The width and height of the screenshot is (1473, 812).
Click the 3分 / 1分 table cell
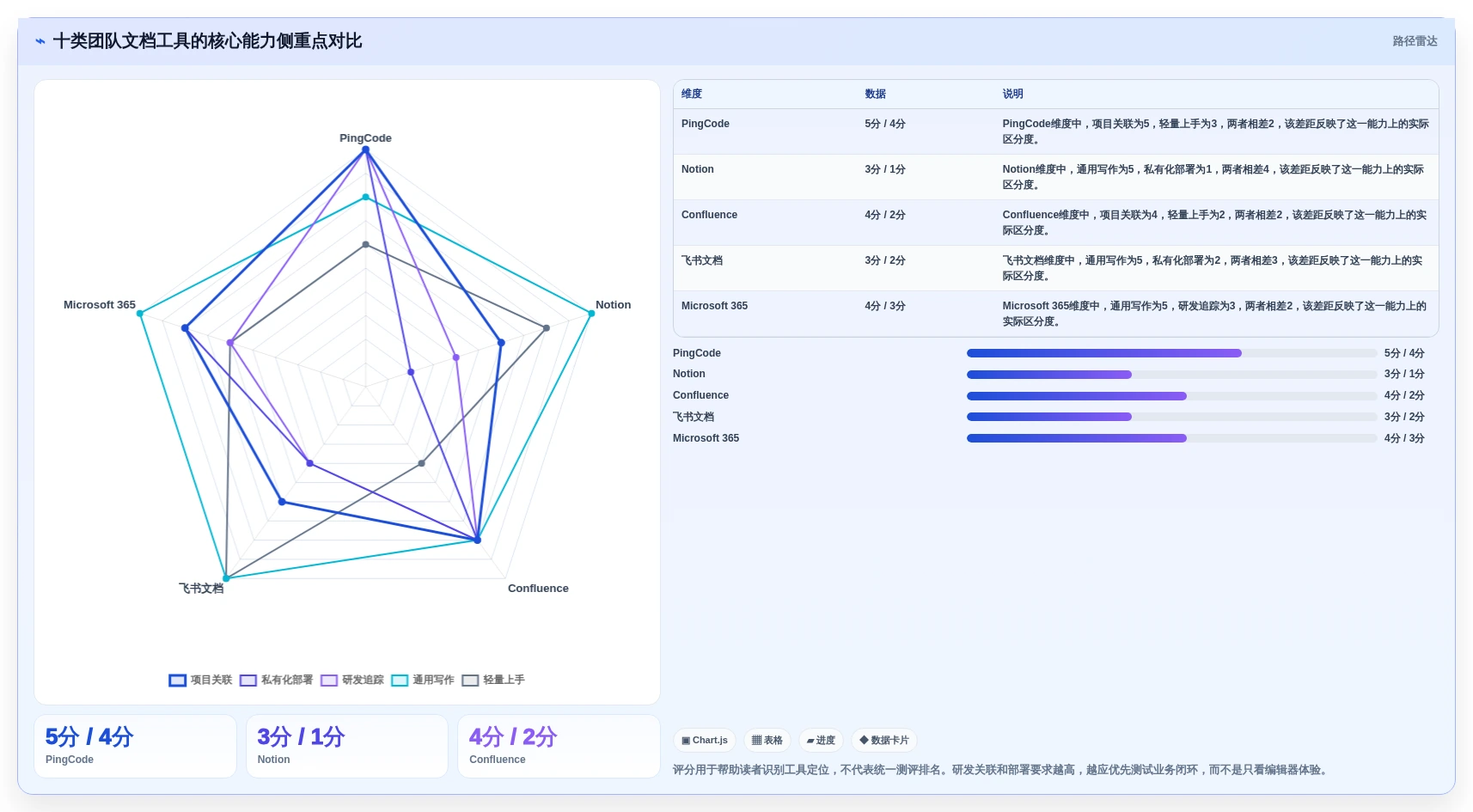pos(885,169)
